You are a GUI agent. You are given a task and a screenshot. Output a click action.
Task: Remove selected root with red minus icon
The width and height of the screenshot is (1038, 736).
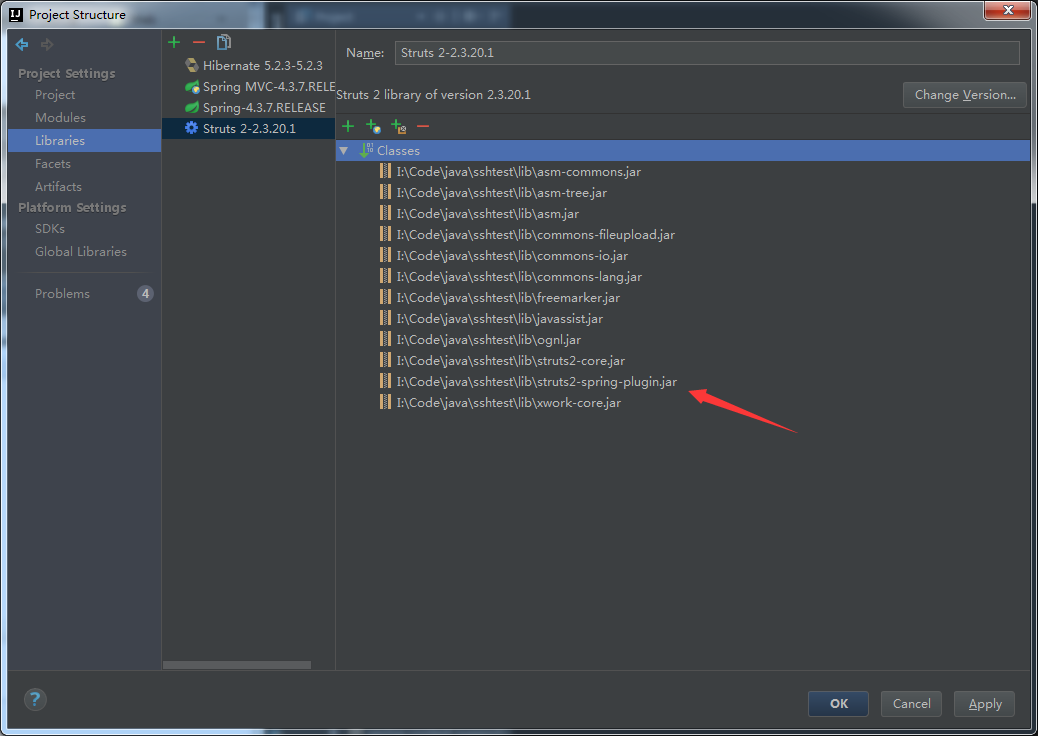423,126
